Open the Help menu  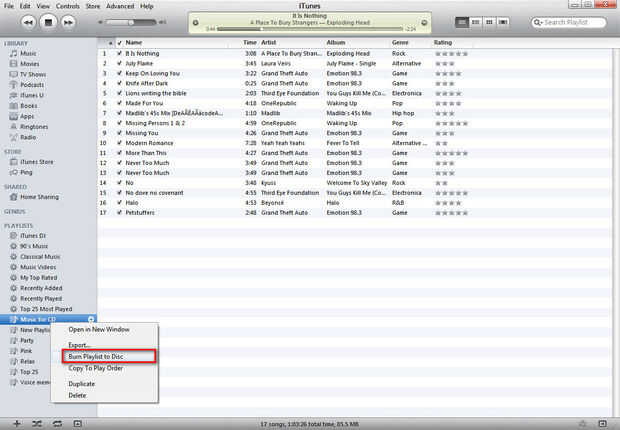pyautogui.click(x=147, y=6)
